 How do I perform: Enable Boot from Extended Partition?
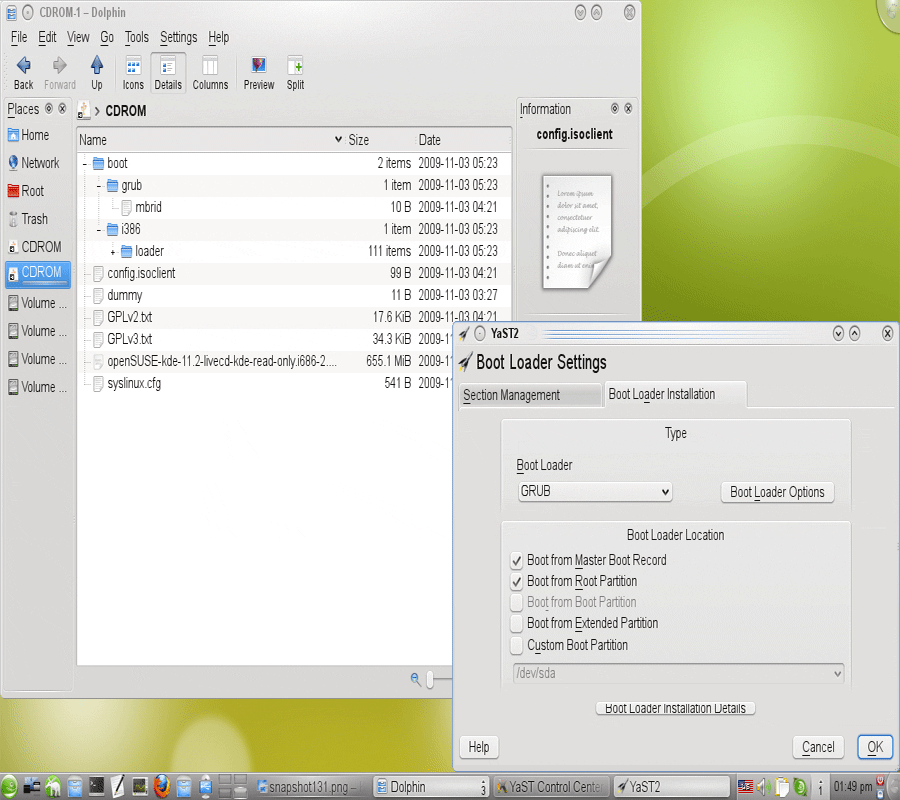click(517, 624)
